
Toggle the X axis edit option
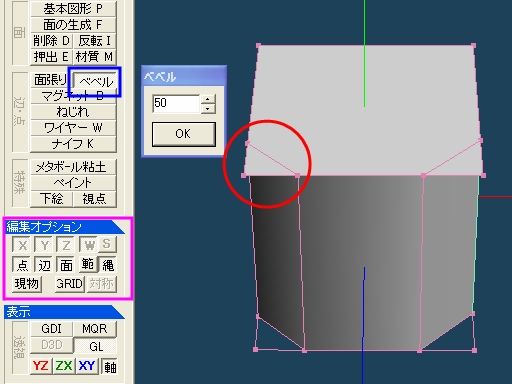22,245
